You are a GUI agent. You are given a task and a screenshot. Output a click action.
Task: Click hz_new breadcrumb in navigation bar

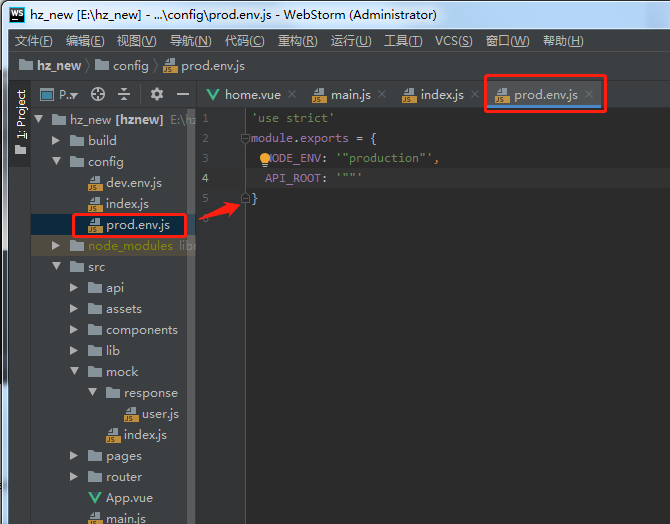coord(50,65)
